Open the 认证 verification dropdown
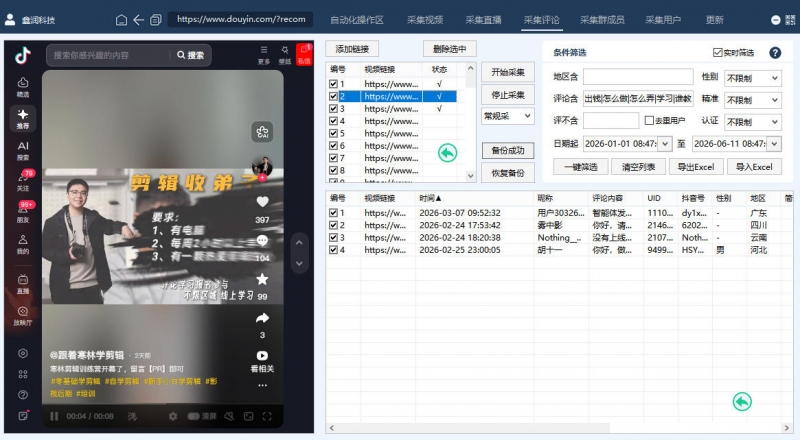Screen dimensions: 800x440 click(753, 121)
